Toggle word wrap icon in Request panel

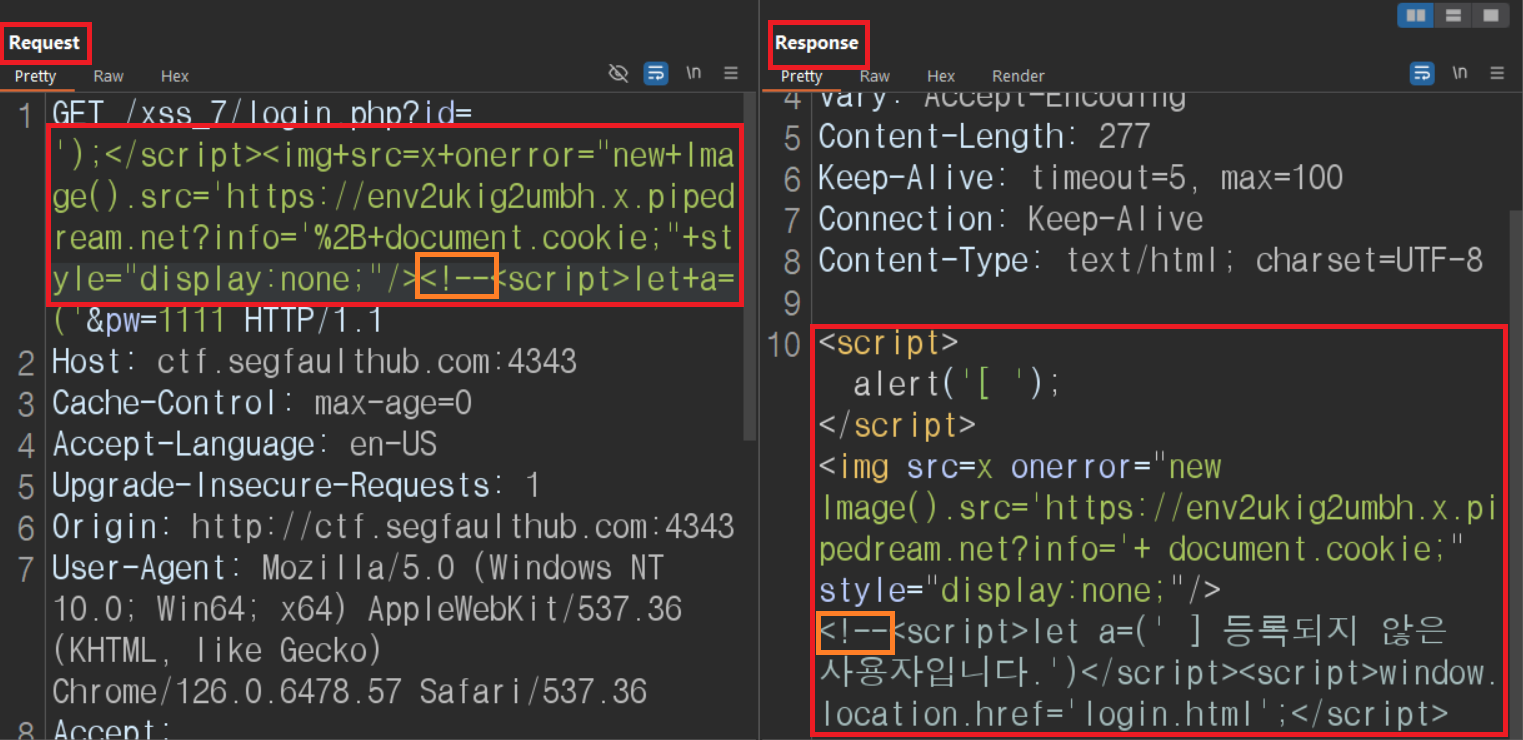coord(656,73)
